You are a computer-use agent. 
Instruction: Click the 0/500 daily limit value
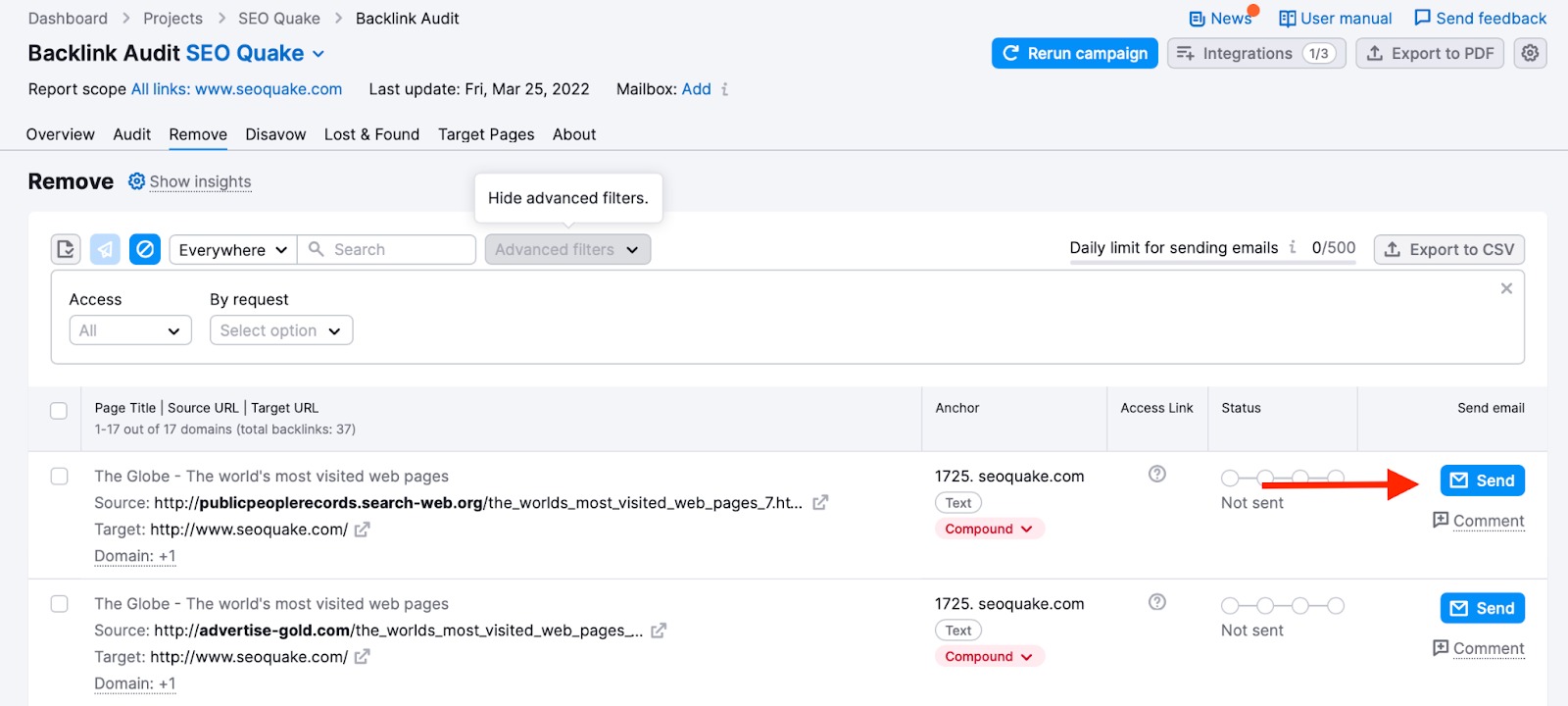point(1334,247)
